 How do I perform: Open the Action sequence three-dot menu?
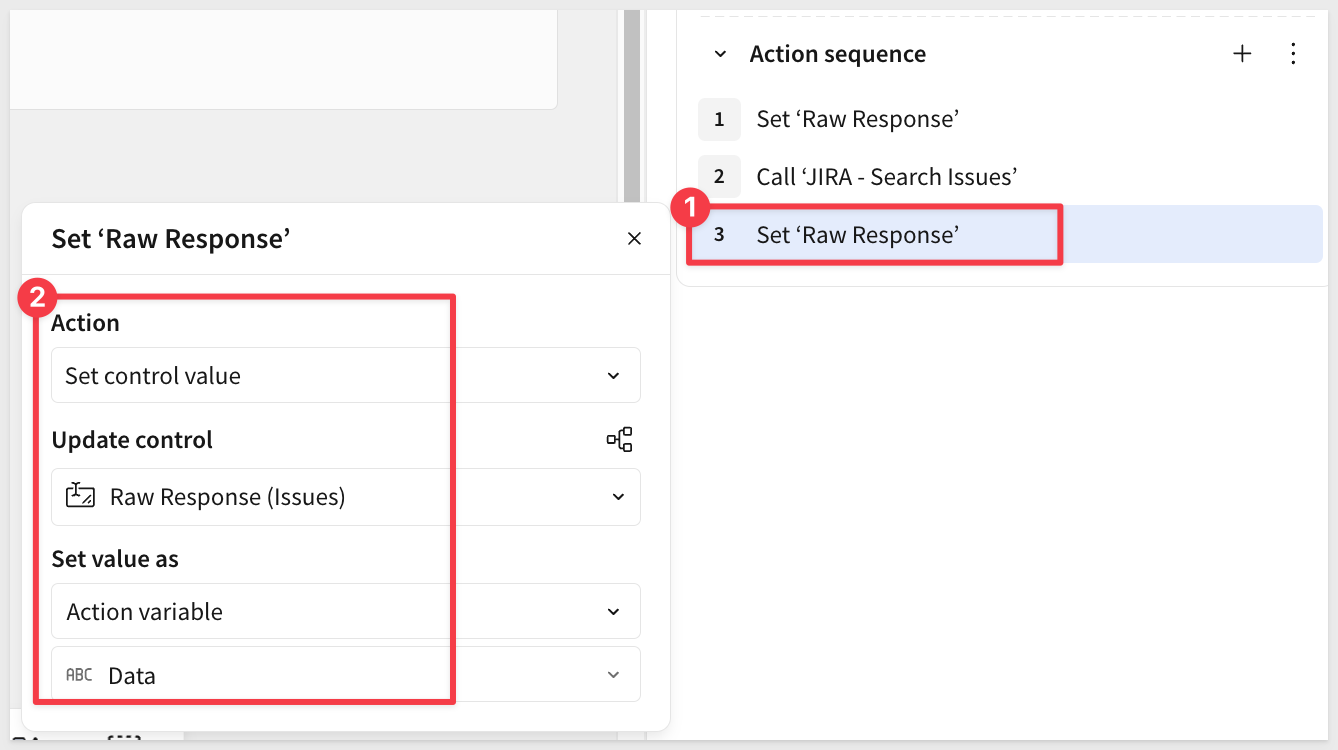coord(1293,54)
